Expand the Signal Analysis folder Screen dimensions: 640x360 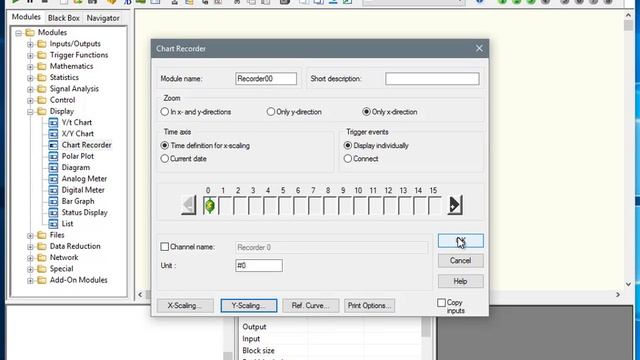pos(30,89)
